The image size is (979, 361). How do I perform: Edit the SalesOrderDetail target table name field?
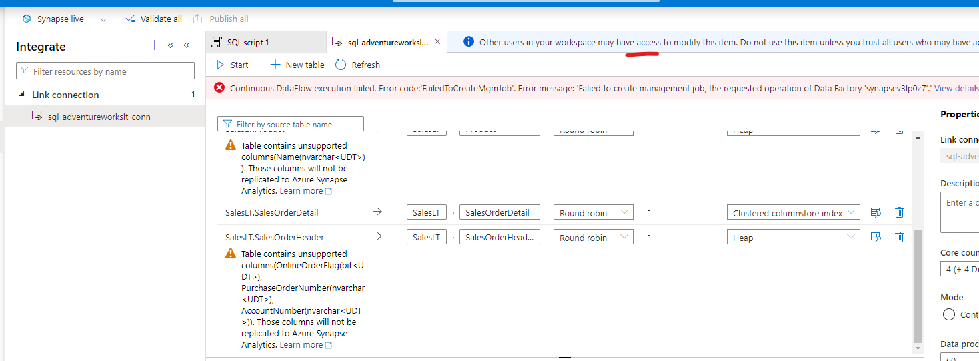click(499, 212)
